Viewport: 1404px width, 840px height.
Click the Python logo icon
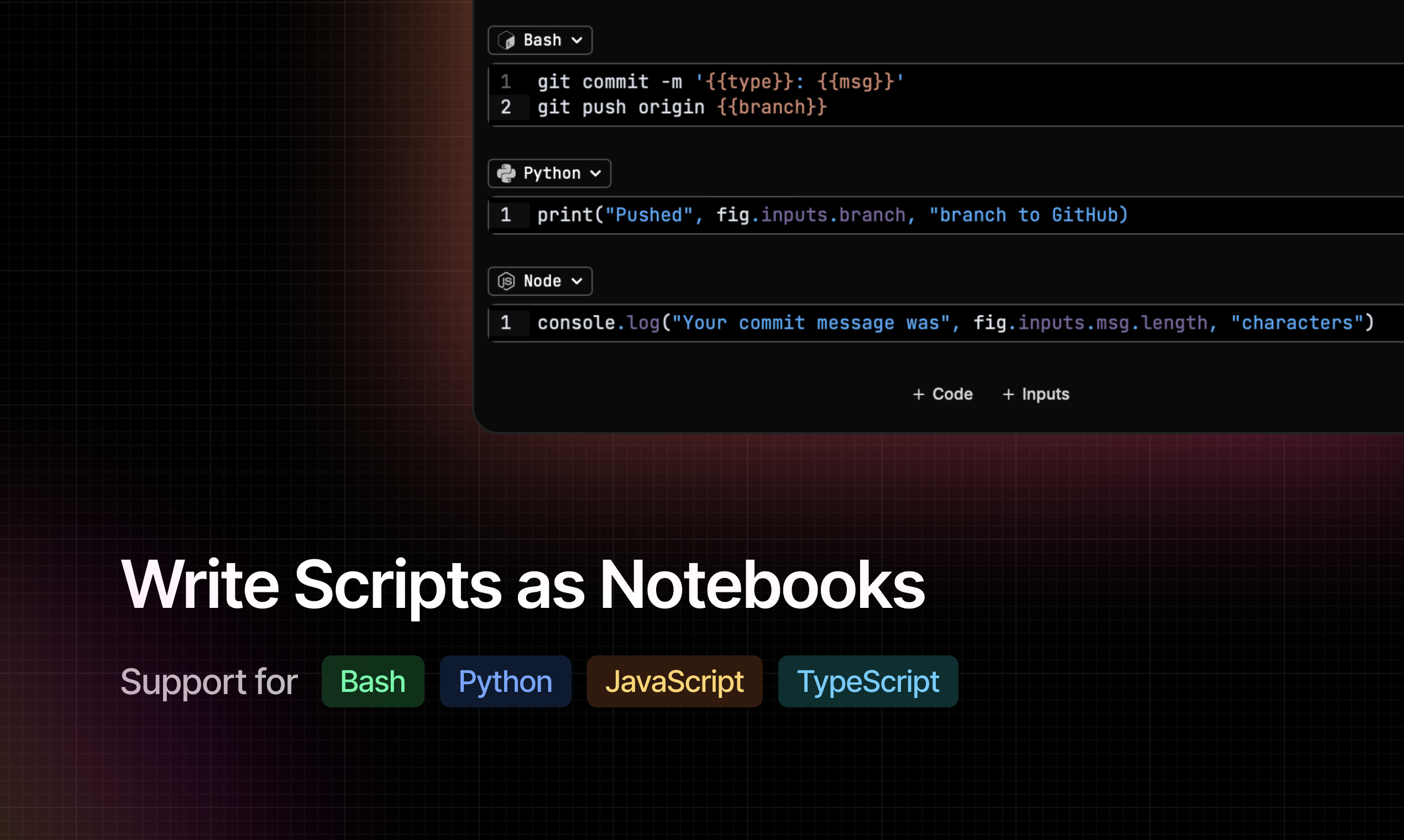[x=506, y=173]
